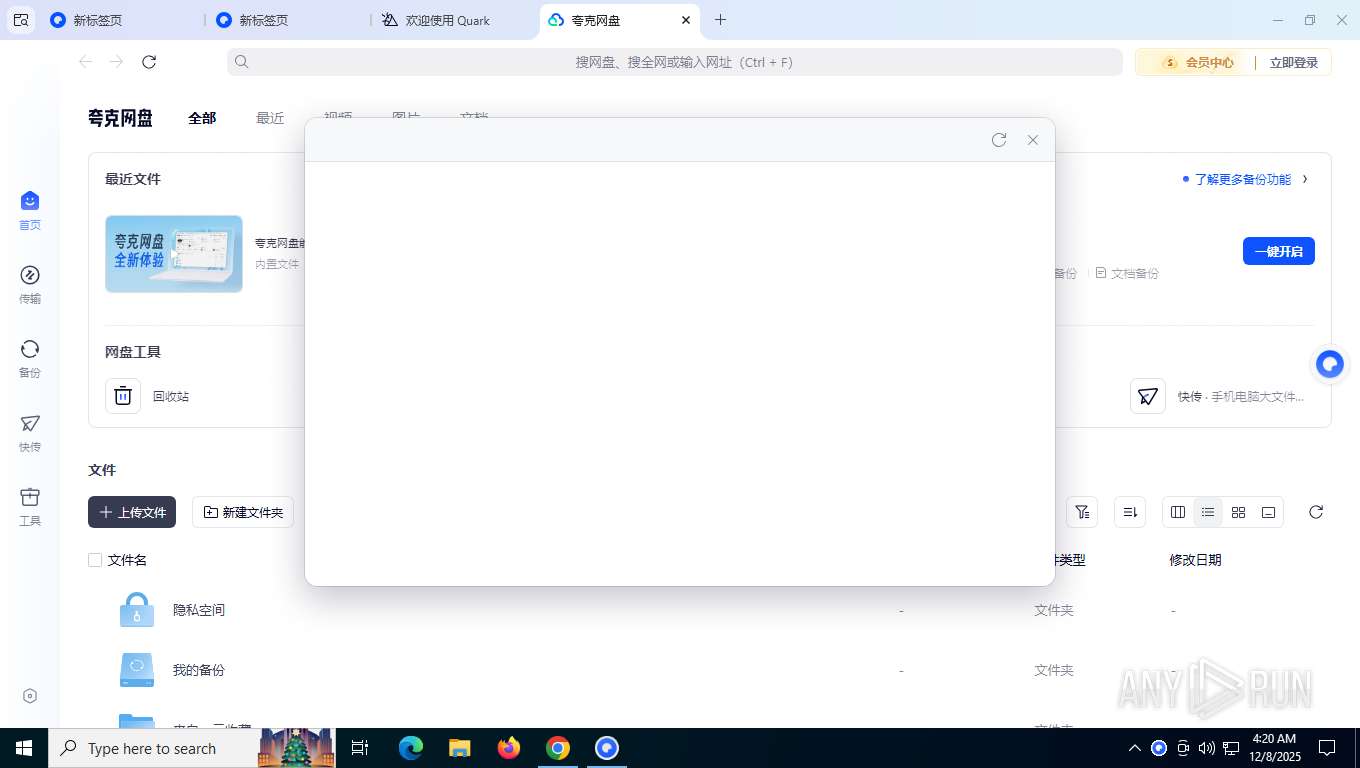1360x768 pixels.
Task: Switch to large preview view icon
Action: click(1268, 512)
